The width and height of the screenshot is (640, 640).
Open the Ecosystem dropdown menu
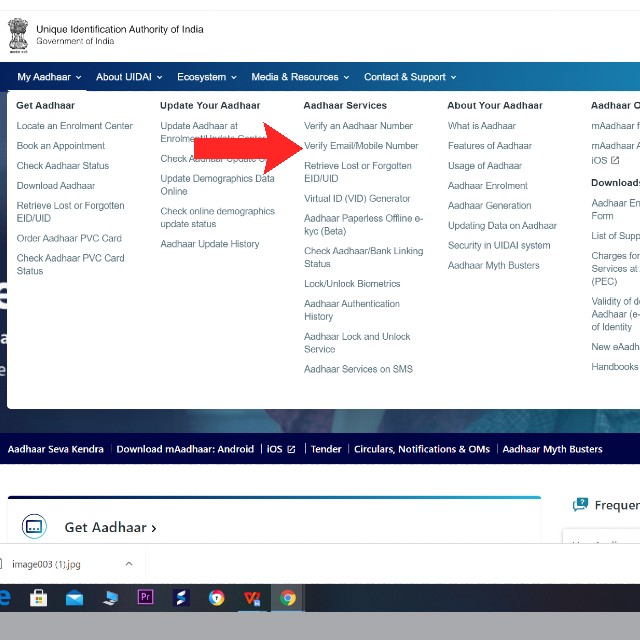coord(207,77)
